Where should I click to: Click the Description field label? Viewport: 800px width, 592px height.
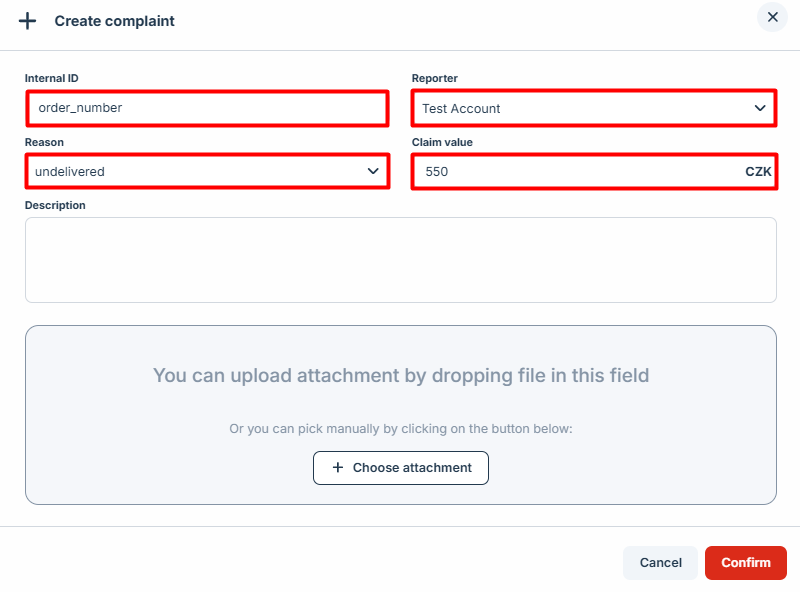(x=55, y=205)
